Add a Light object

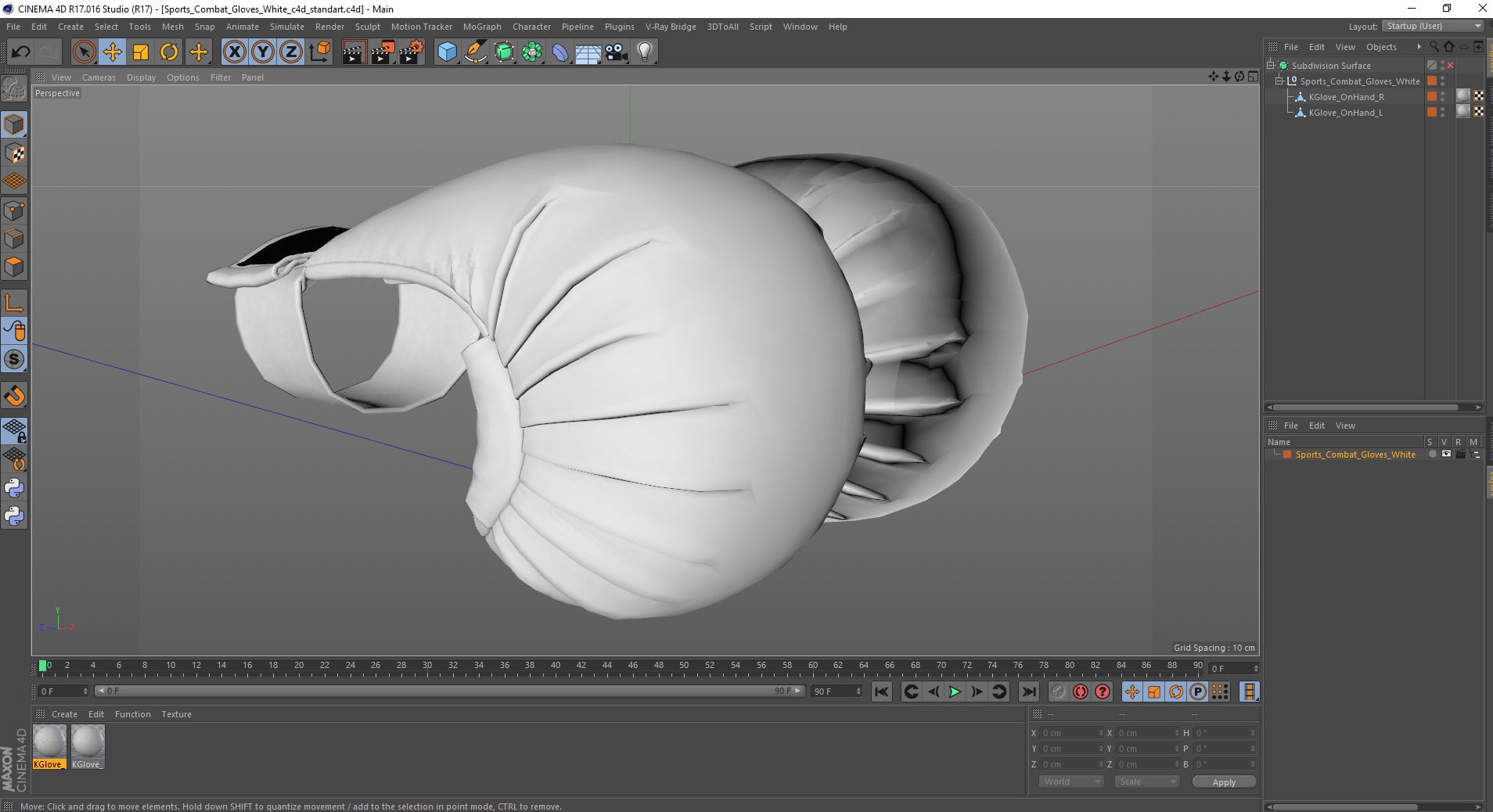(x=645, y=52)
